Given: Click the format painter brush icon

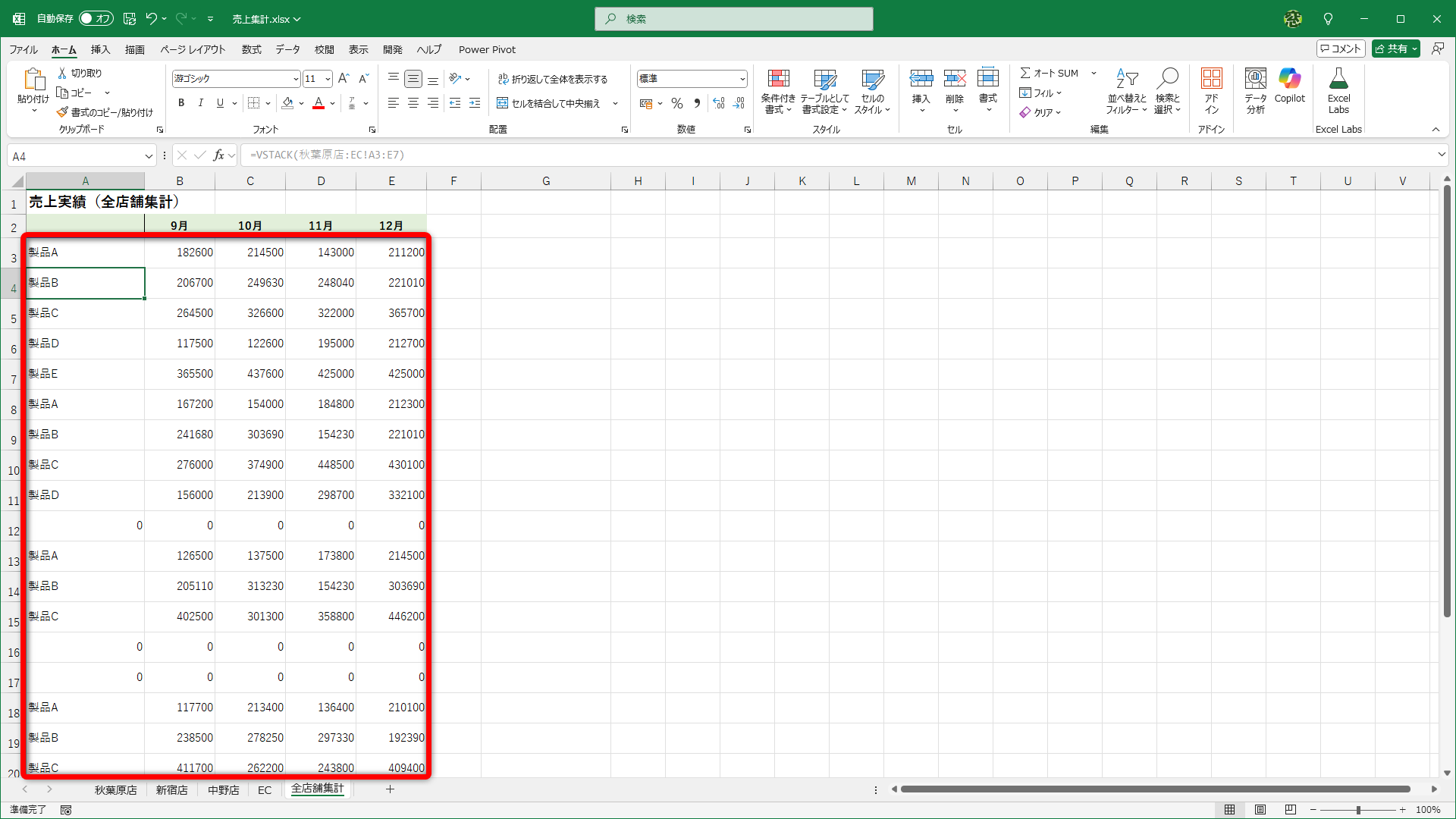Looking at the screenshot, I should pyautogui.click(x=62, y=112).
